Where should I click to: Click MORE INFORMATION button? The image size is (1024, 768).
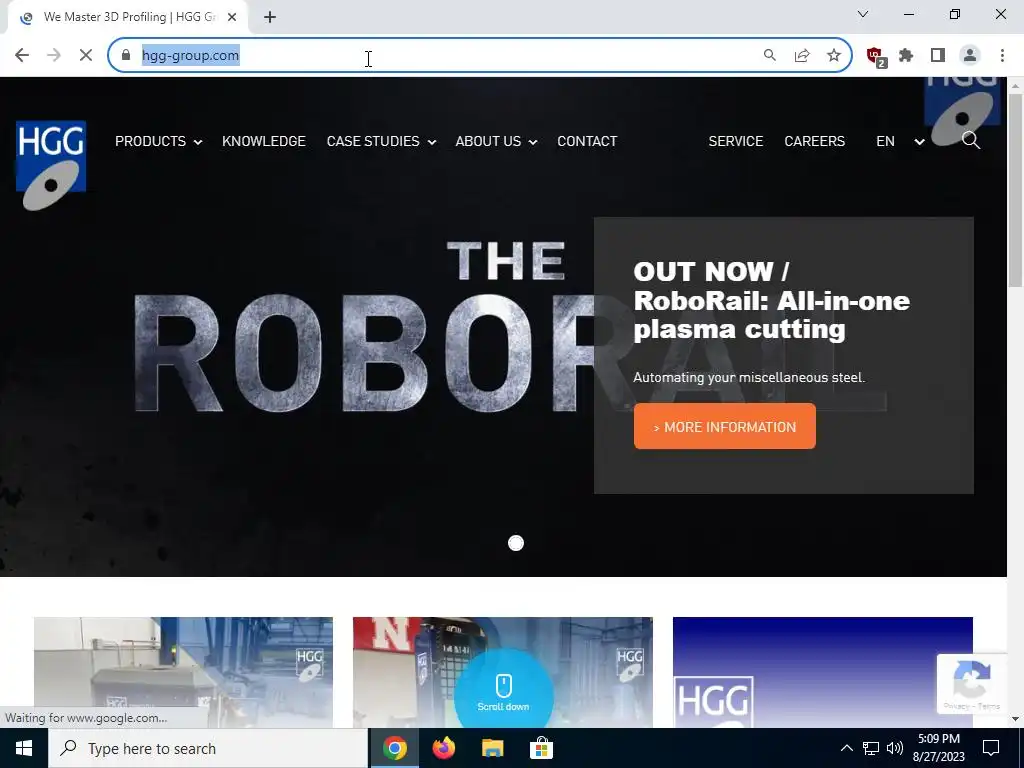[x=725, y=426]
